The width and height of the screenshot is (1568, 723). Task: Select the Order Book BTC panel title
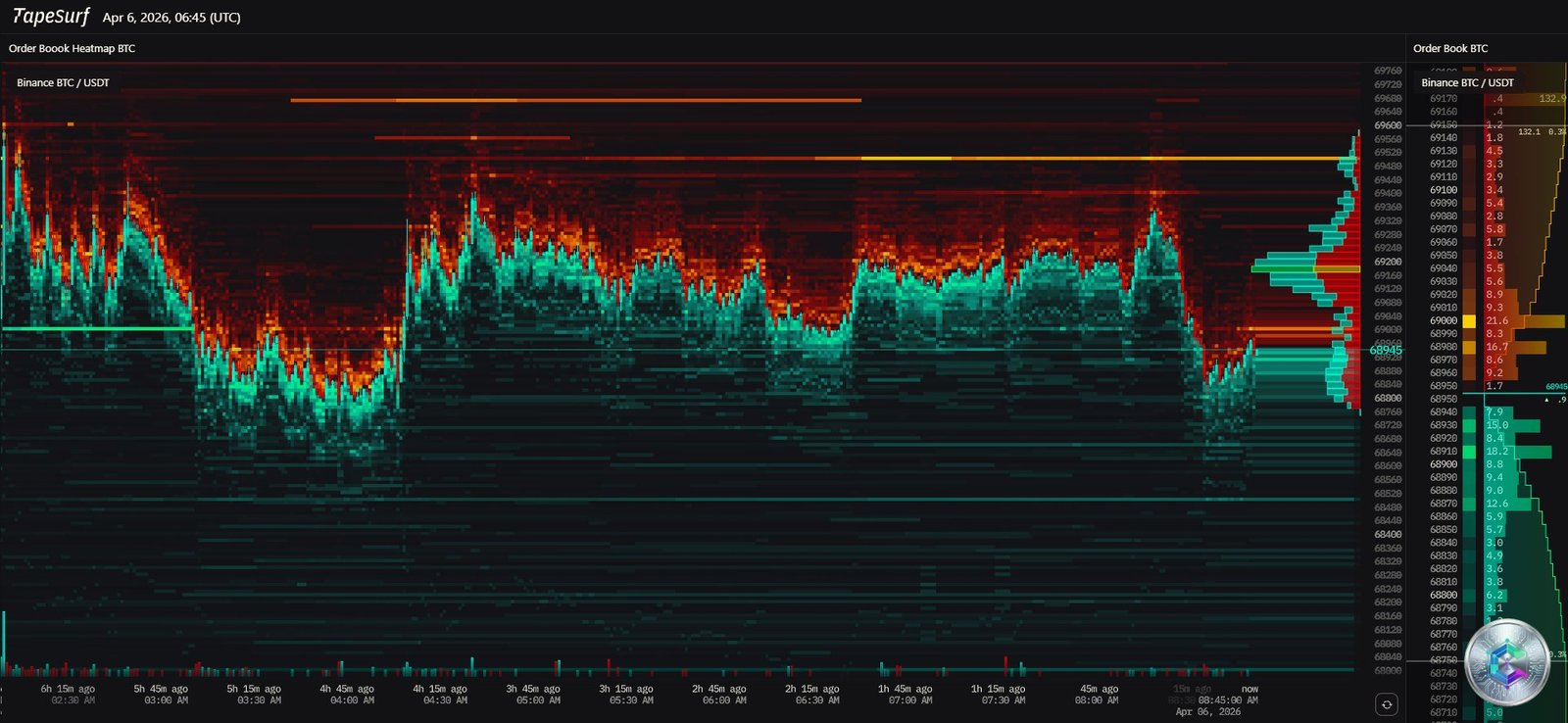point(1450,48)
